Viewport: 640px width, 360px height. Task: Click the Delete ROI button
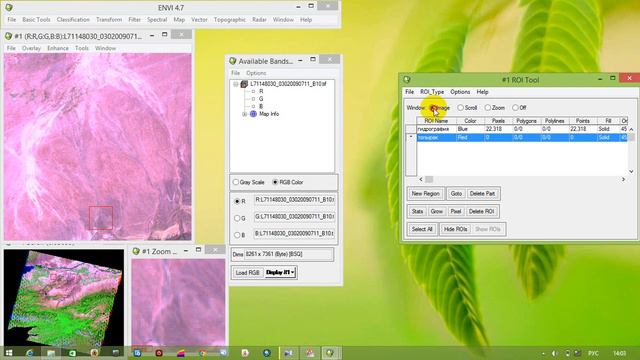coord(481,211)
